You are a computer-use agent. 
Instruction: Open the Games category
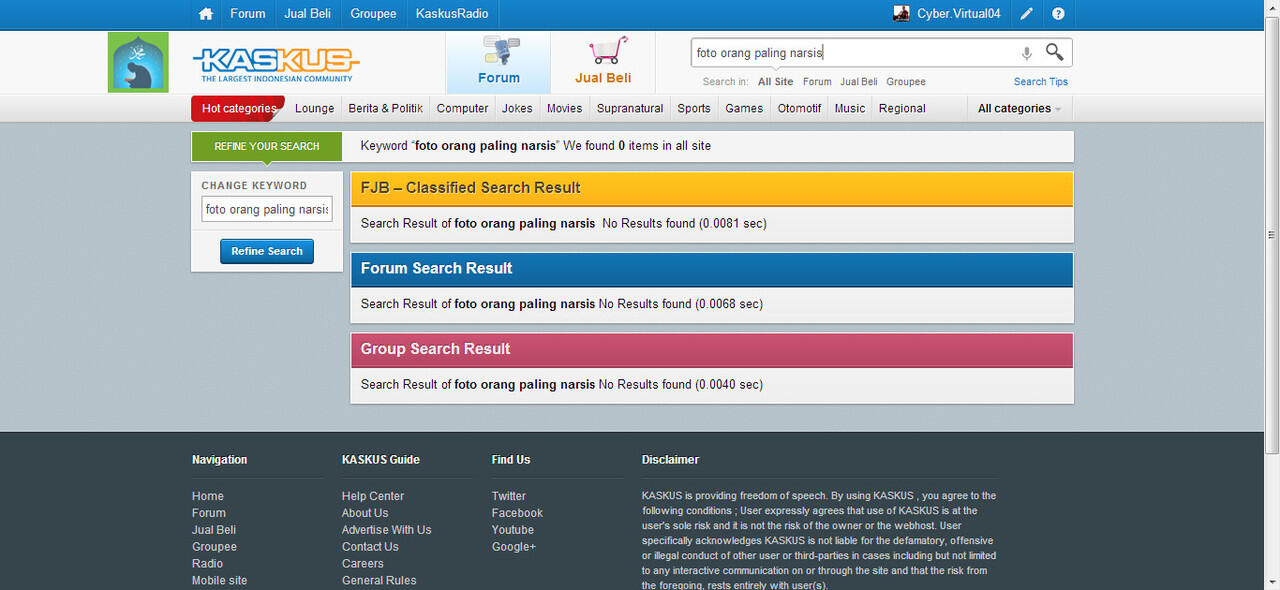(x=744, y=108)
